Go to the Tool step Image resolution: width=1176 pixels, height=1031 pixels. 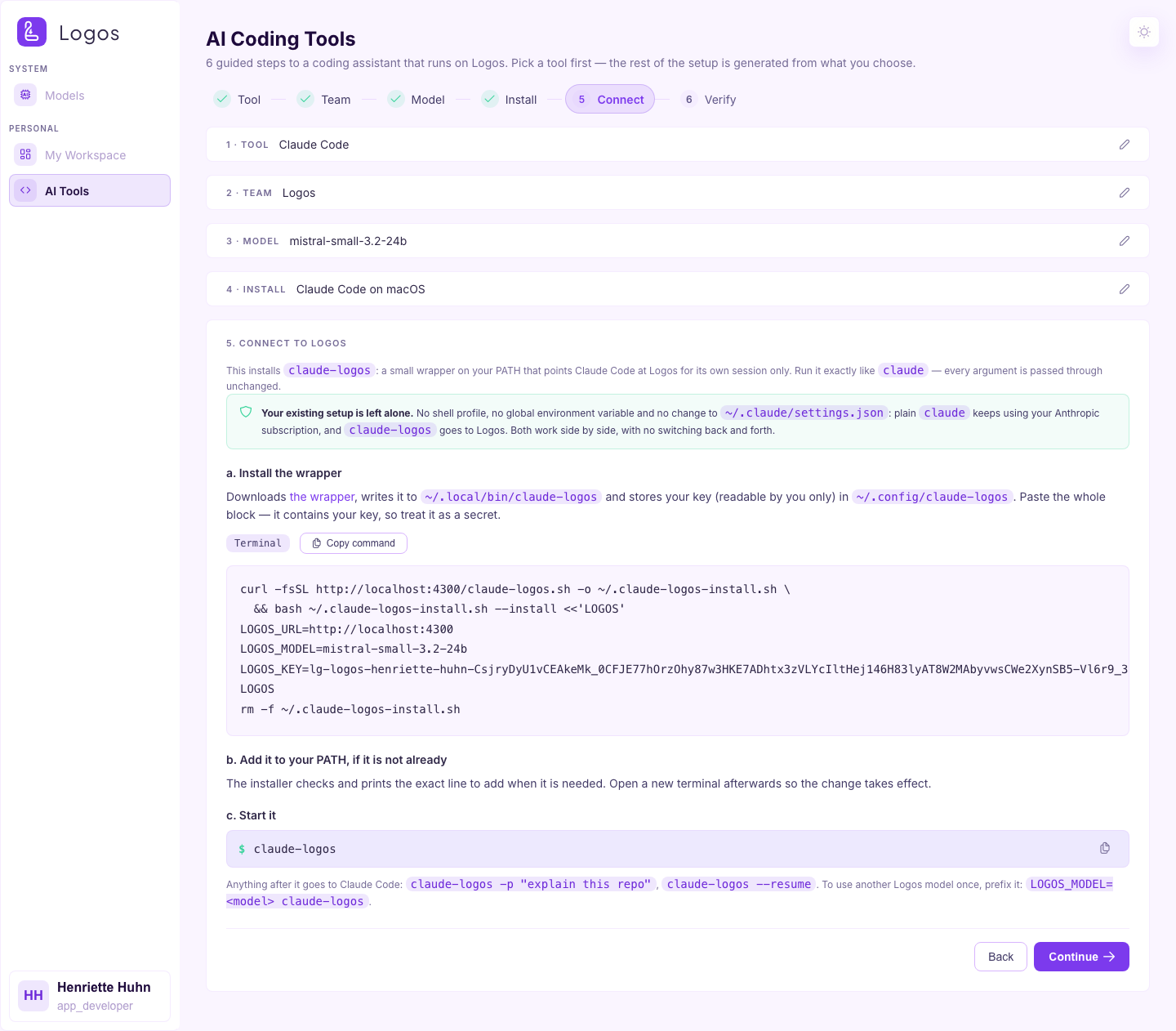click(x=237, y=99)
